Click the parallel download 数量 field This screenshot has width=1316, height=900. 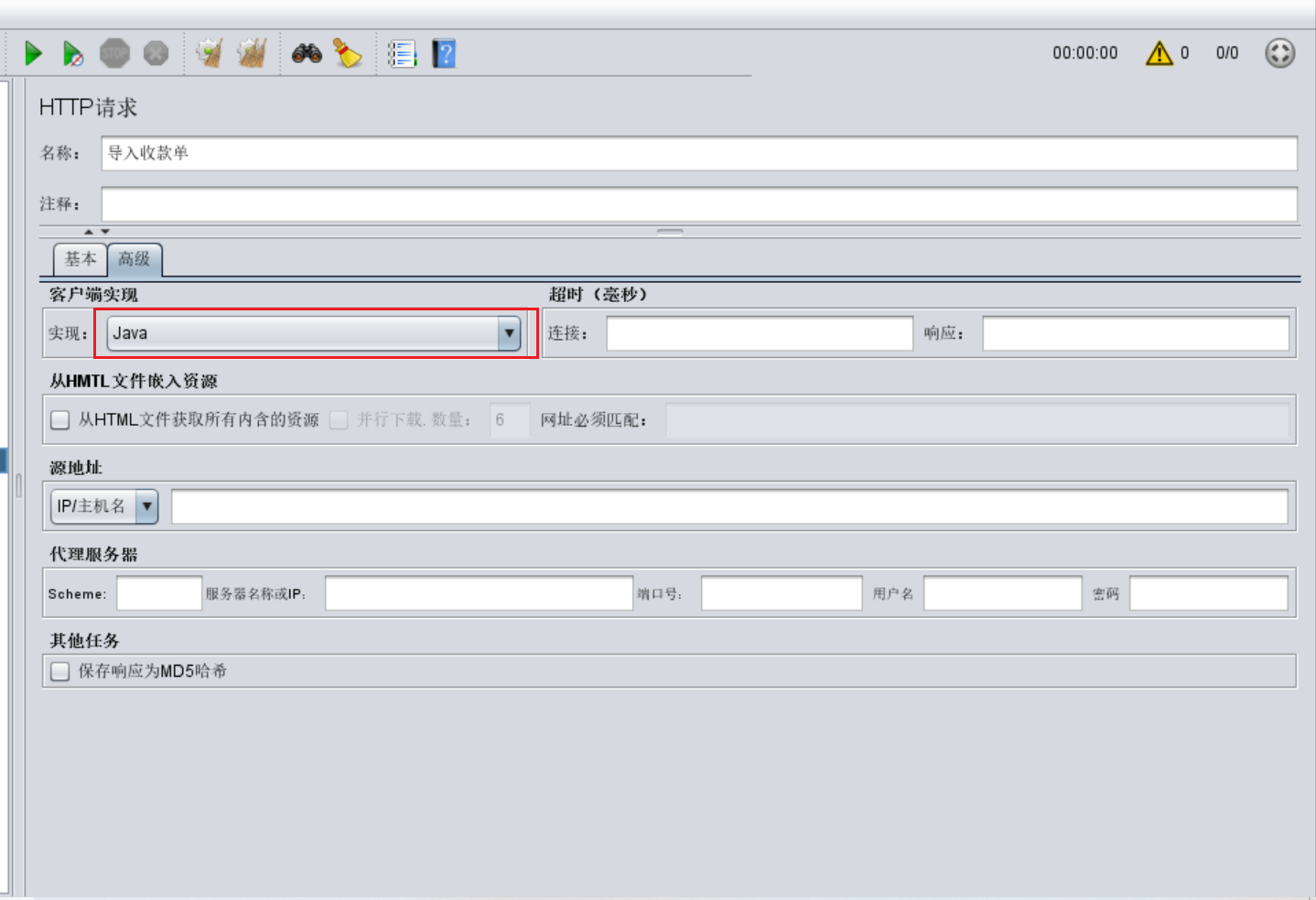(510, 420)
